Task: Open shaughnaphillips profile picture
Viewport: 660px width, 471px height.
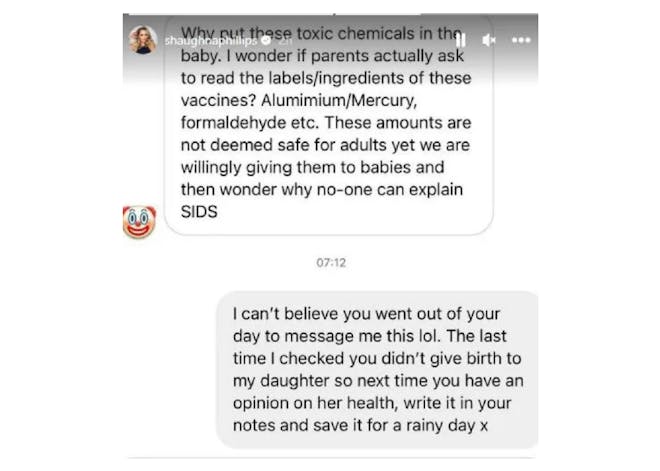Action: pos(143,40)
